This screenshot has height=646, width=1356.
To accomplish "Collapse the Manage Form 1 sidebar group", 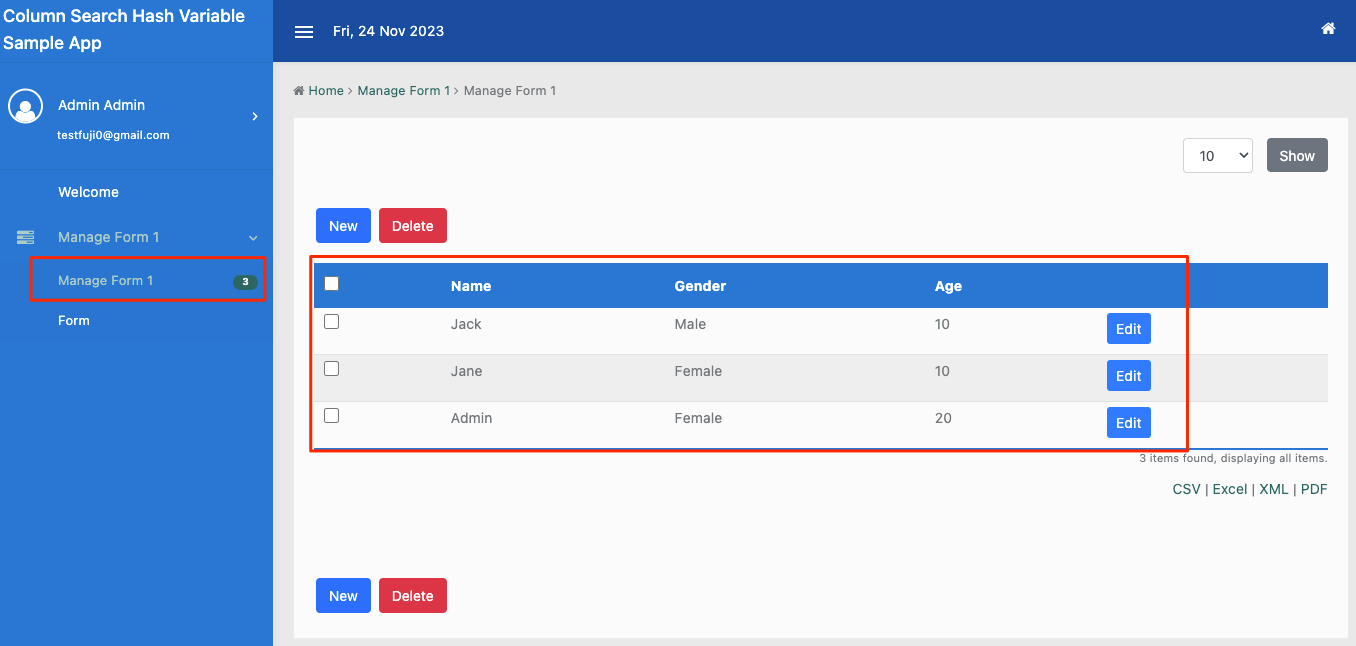I will [x=253, y=238].
